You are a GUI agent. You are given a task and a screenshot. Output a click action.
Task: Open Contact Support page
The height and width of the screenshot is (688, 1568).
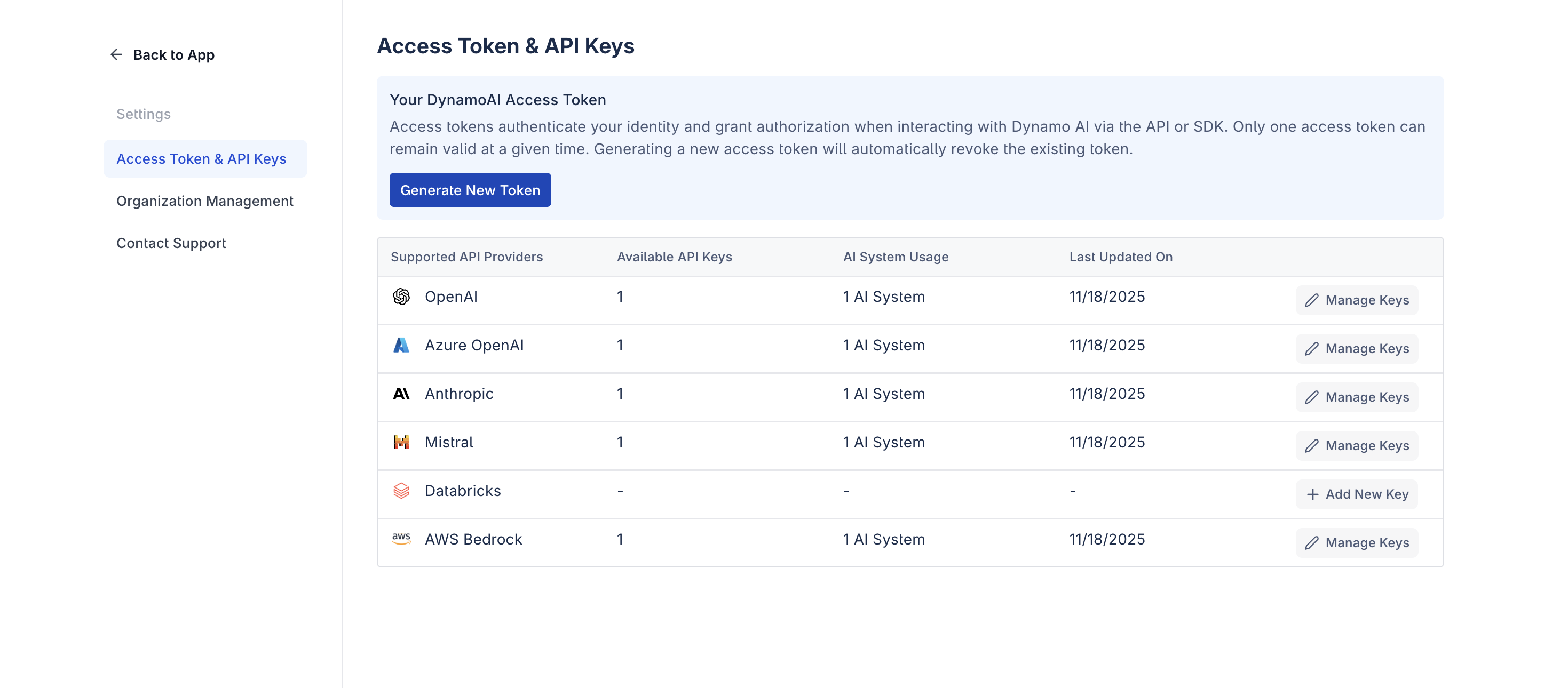click(x=171, y=243)
